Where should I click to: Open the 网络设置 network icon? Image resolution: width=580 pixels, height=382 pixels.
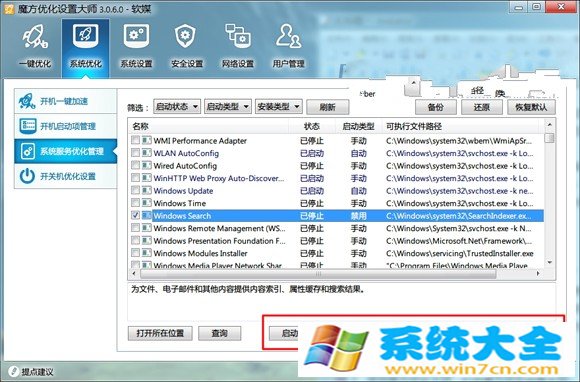[238, 36]
